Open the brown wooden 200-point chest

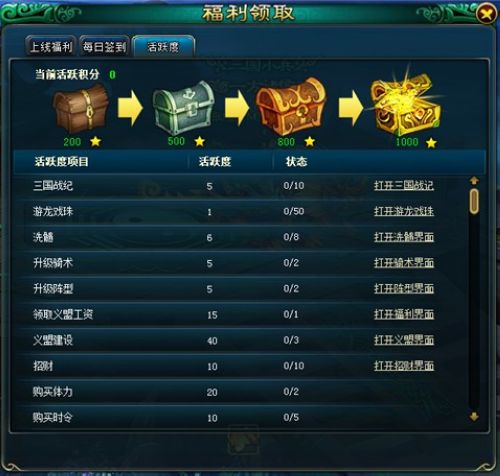(81, 109)
